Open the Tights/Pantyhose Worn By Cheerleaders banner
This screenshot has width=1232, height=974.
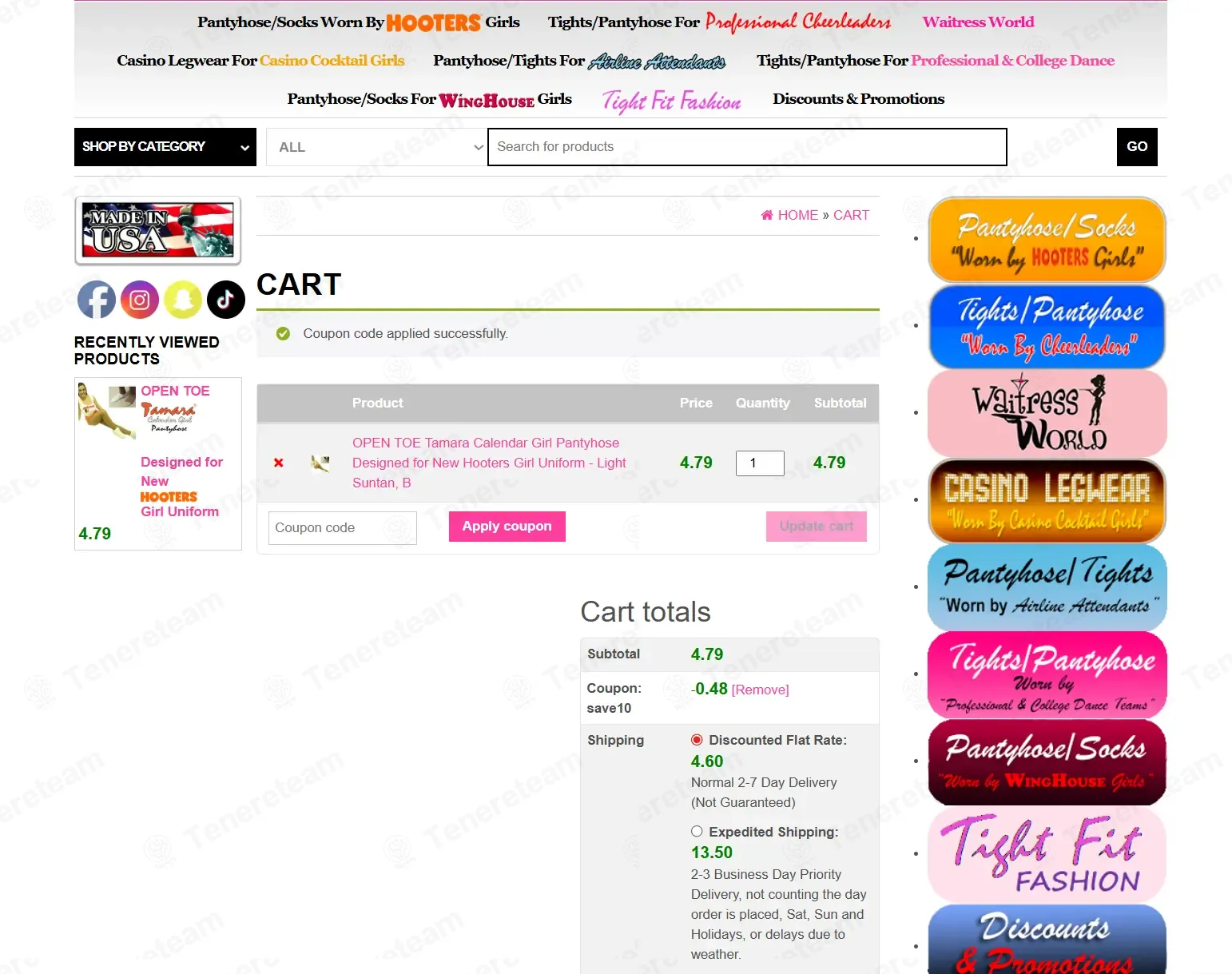(1047, 326)
